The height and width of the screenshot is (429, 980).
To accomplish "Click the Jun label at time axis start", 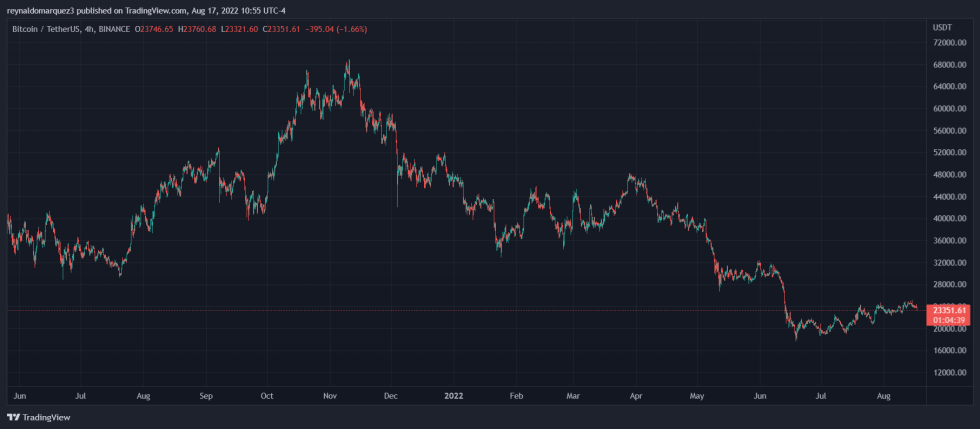I will click(19, 395).
